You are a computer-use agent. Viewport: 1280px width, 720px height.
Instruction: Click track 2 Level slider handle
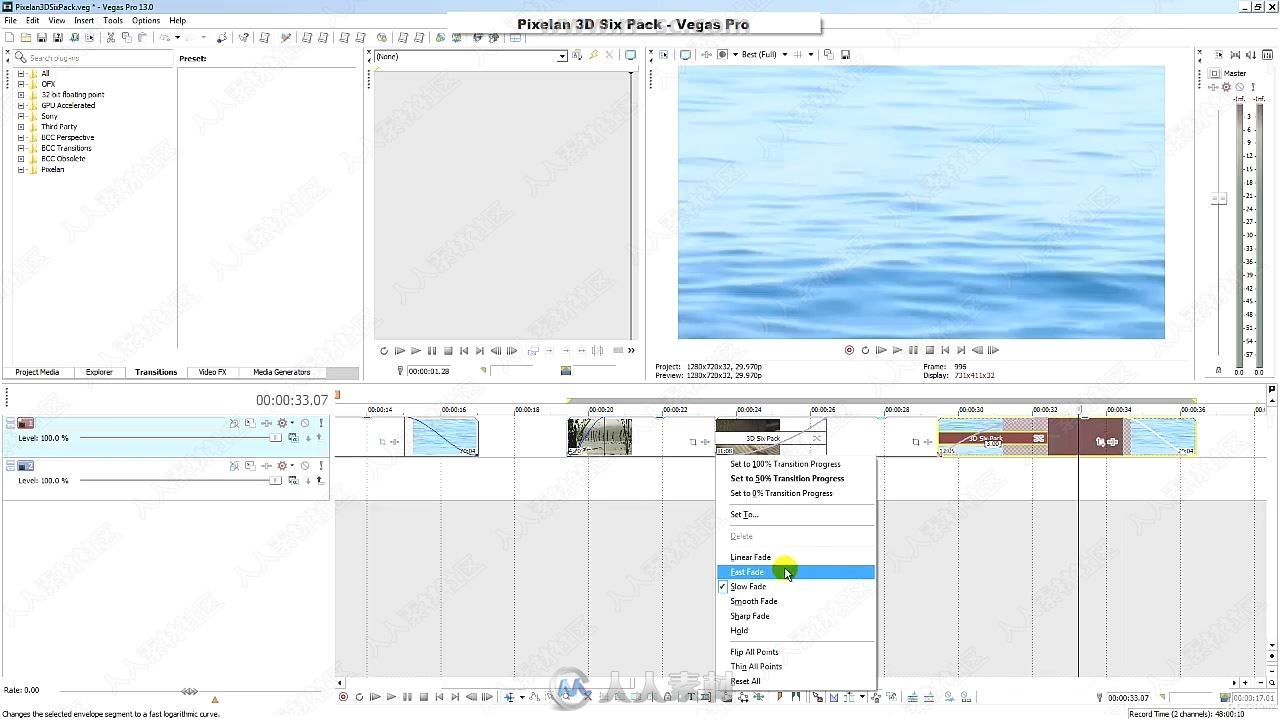(x=275, y=480)
